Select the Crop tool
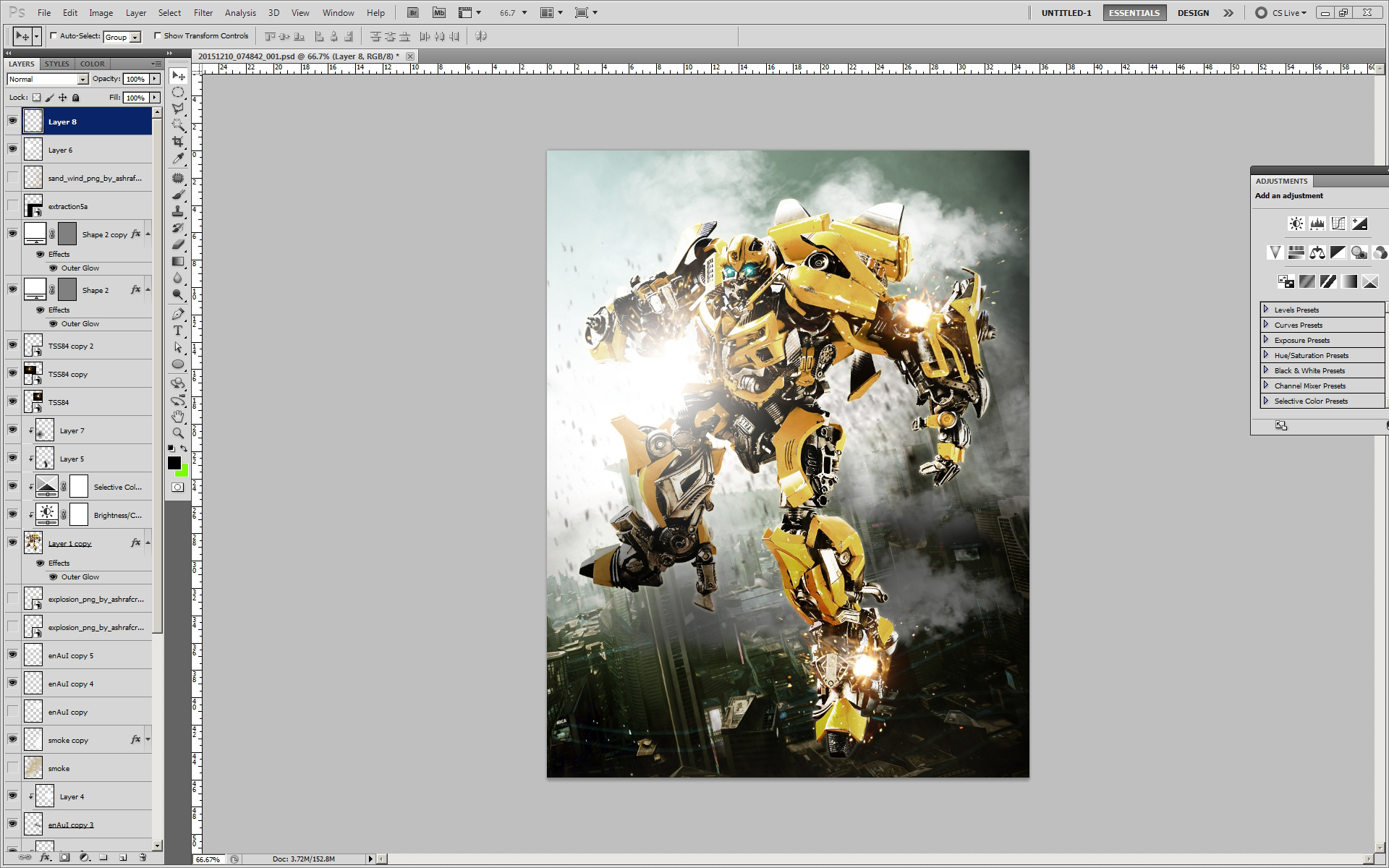1389x868 pixels. tap(178, 142)
